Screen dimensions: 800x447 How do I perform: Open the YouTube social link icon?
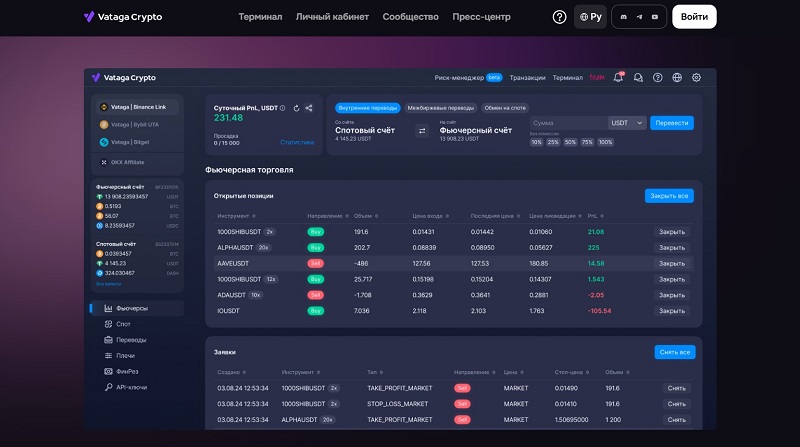coord(655,17)
